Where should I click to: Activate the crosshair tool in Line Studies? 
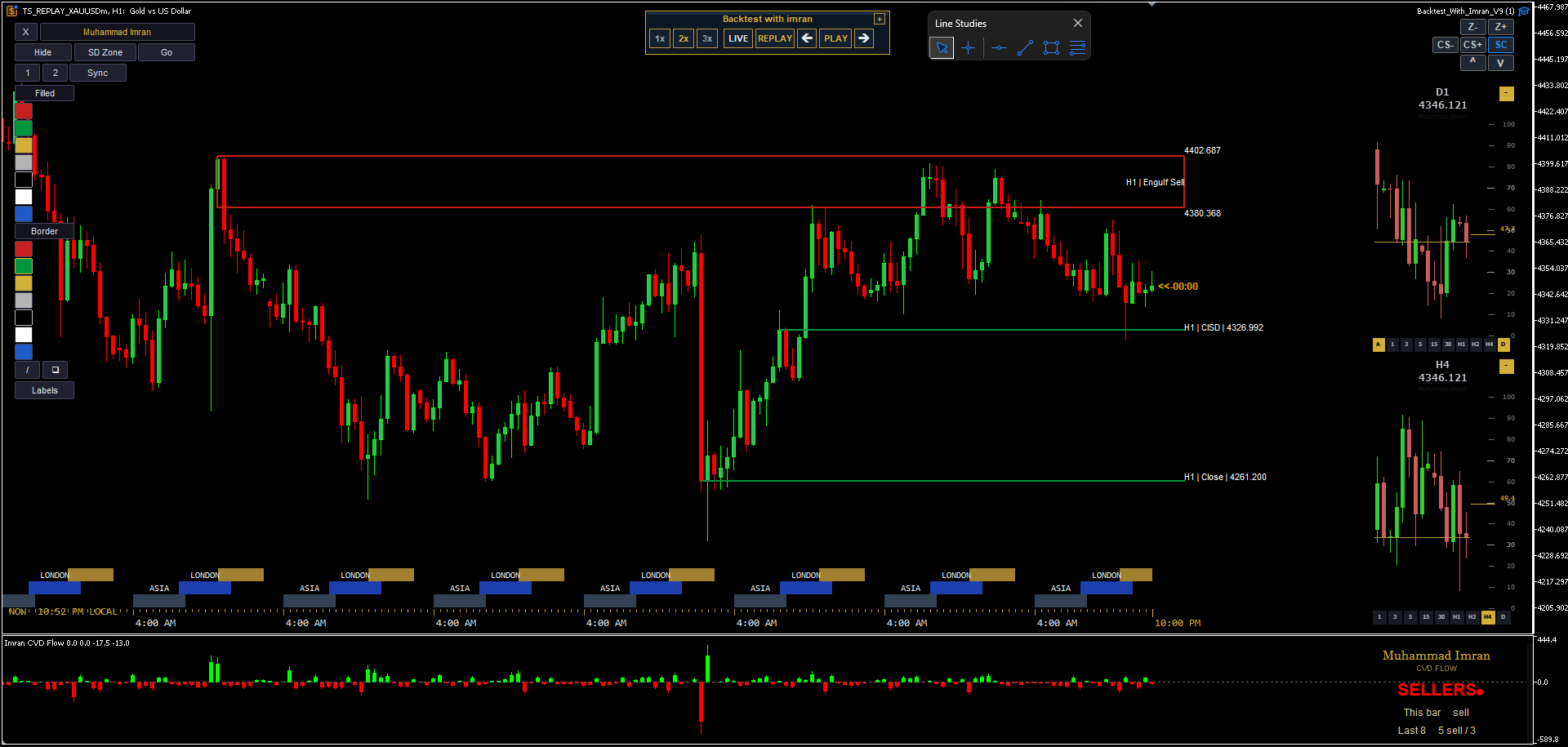(969, 48)
